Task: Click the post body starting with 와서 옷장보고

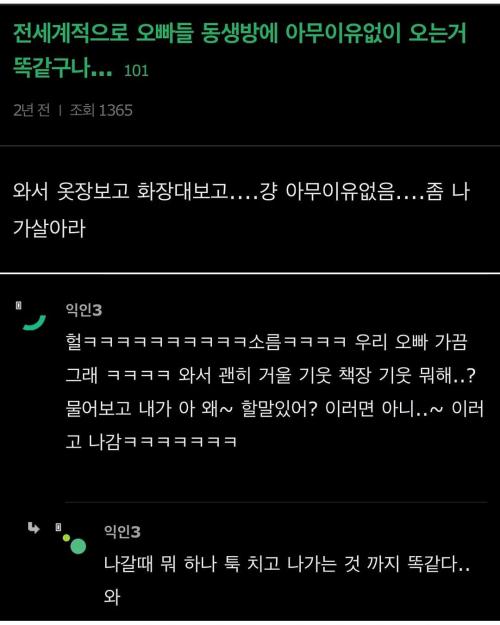Action: click(241, 210)
